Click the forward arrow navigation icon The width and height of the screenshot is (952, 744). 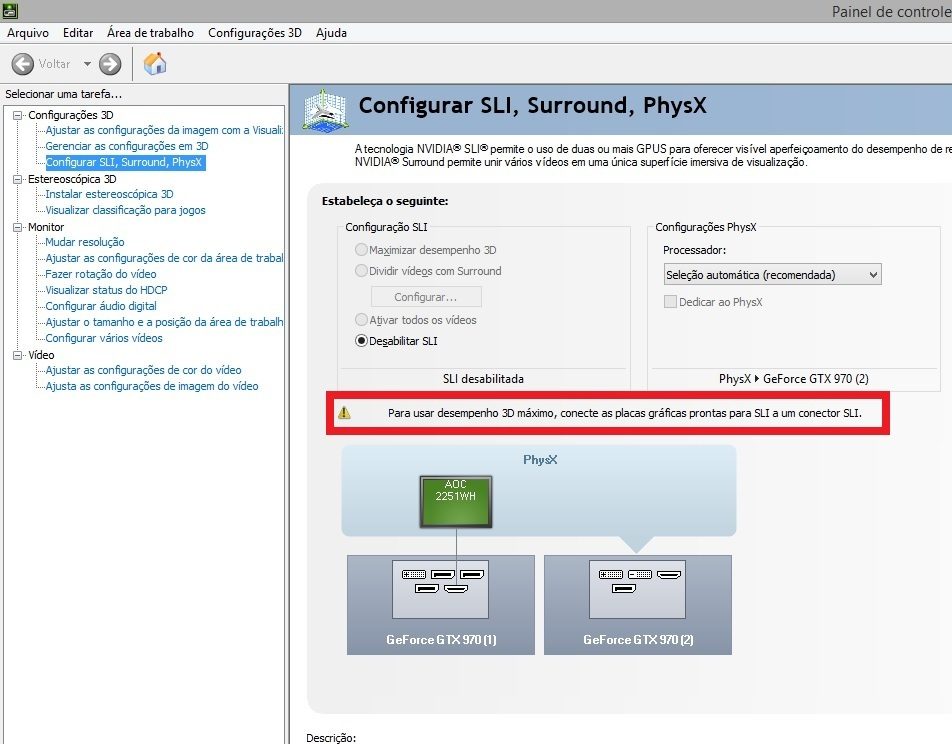(x=110, y=64)
